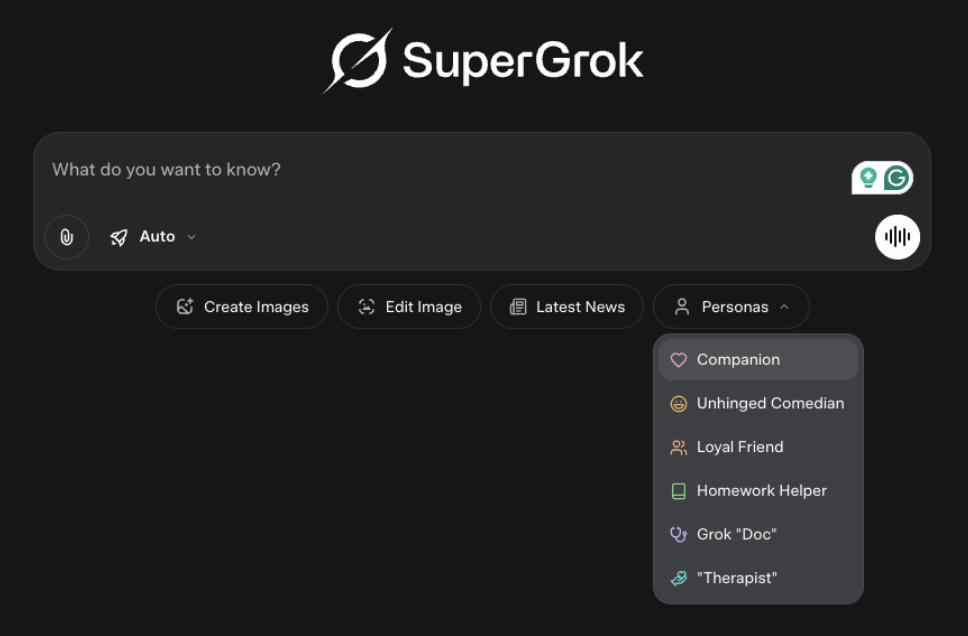The image size is (968, 636).
Task: Open Latest News
Action: coord(567,307)
